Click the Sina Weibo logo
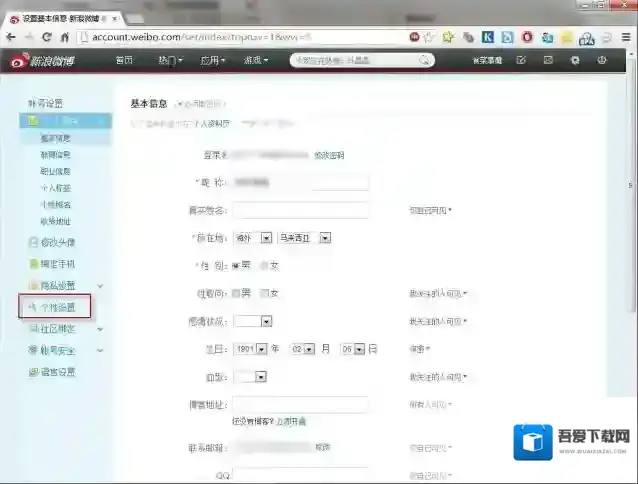Screen dimensions: 638x484 pyautogui.click(x=43, y=61)
